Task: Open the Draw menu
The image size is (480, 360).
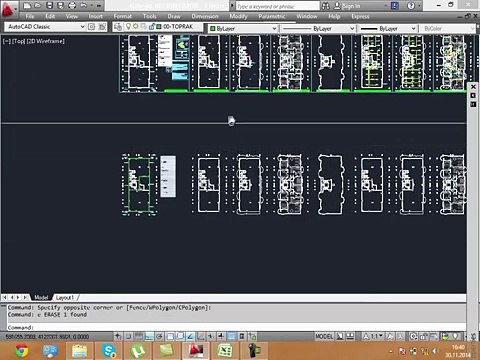Action: (174, 16)
